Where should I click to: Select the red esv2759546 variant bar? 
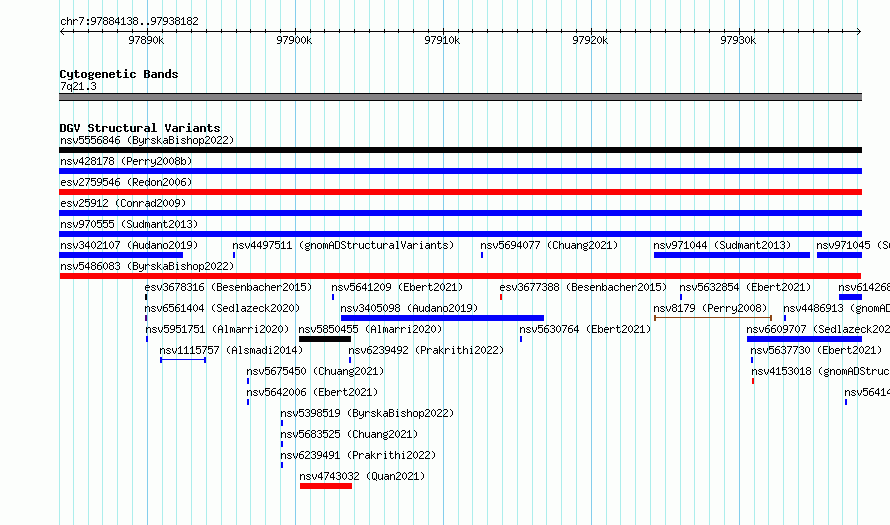click(460, 192)
